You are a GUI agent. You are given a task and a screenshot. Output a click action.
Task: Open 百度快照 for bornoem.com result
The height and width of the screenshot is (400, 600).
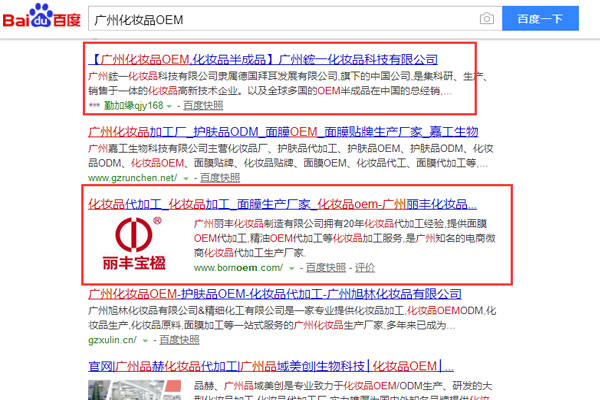(326, 268)
